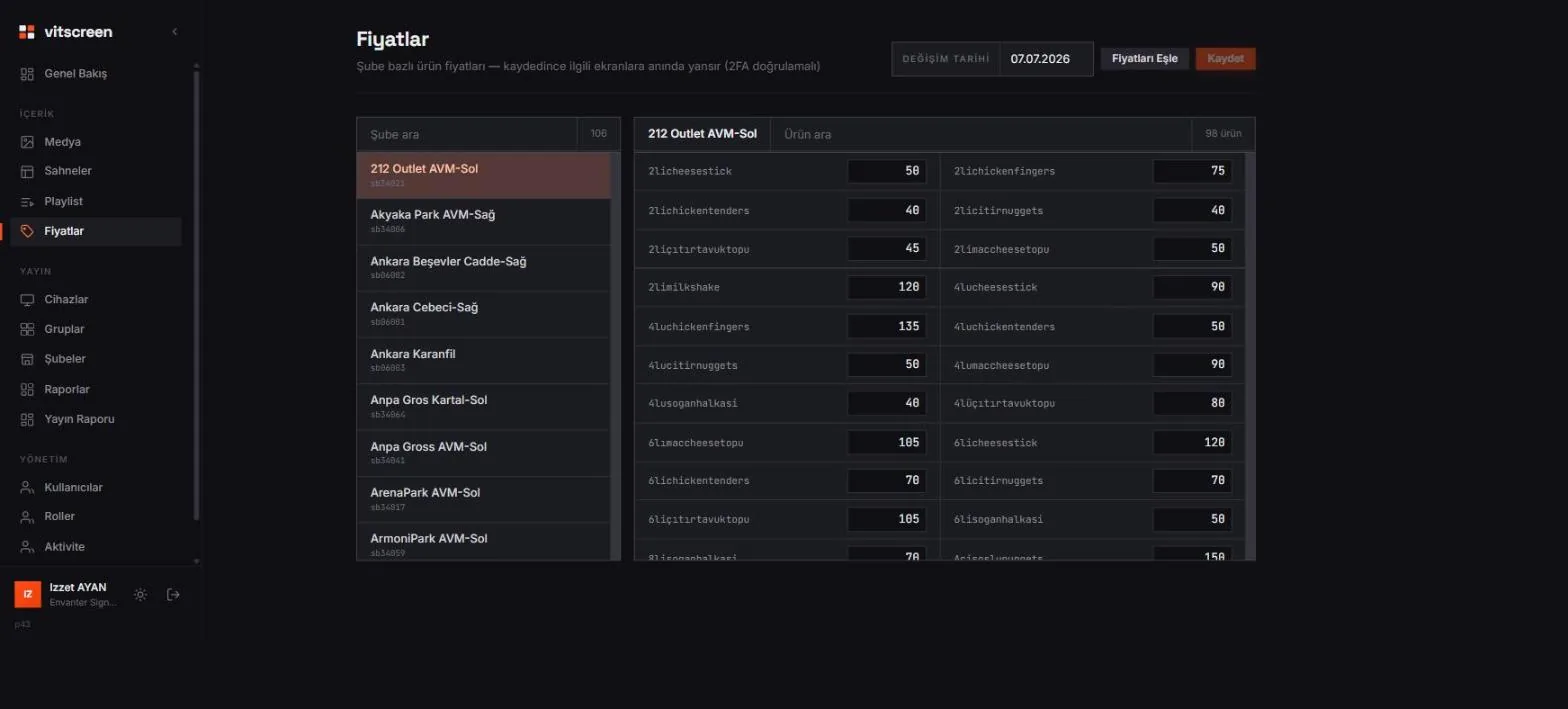Select branch Akyaka Park AVM-Sağ
Viewport: 1568px width, 709px height.
(x=484, y=222)
